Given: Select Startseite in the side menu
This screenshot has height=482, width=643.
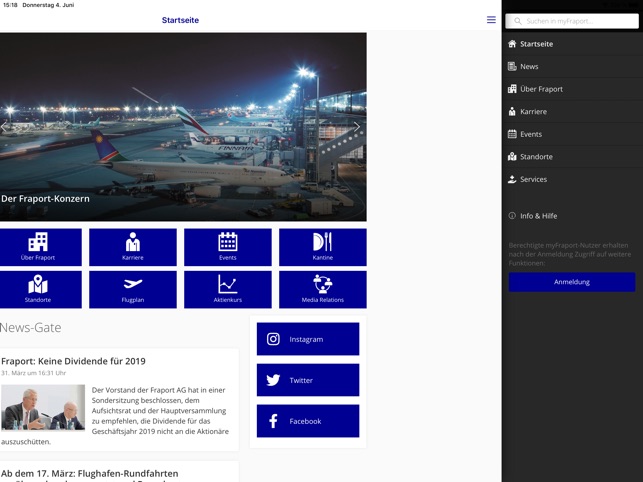Looking at the screenshot, I should tap(572, 44).
